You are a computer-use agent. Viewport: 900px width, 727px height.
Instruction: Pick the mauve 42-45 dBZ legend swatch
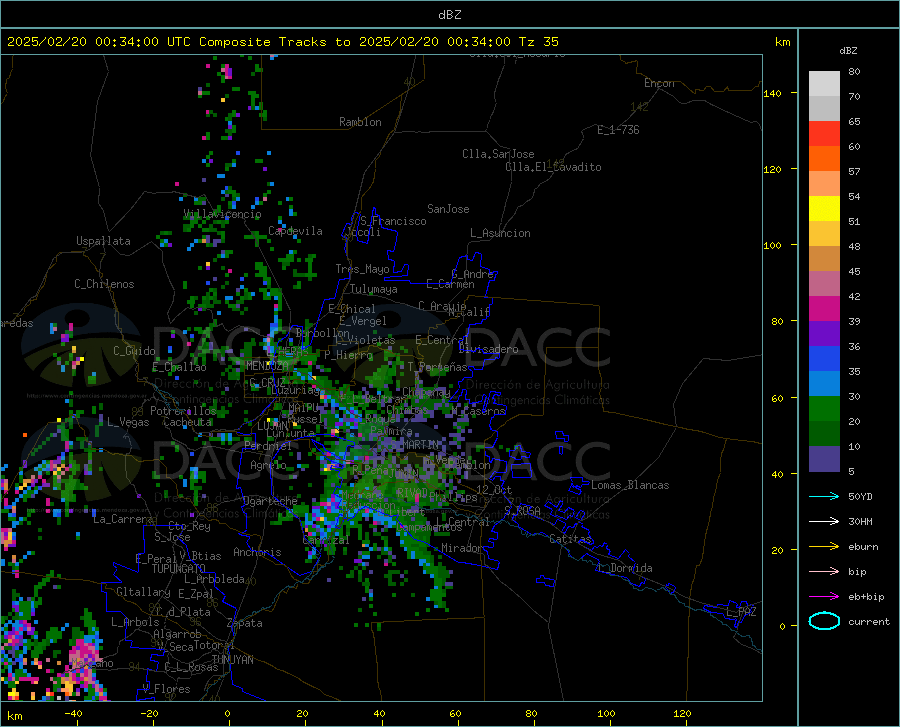click(824, 284)
